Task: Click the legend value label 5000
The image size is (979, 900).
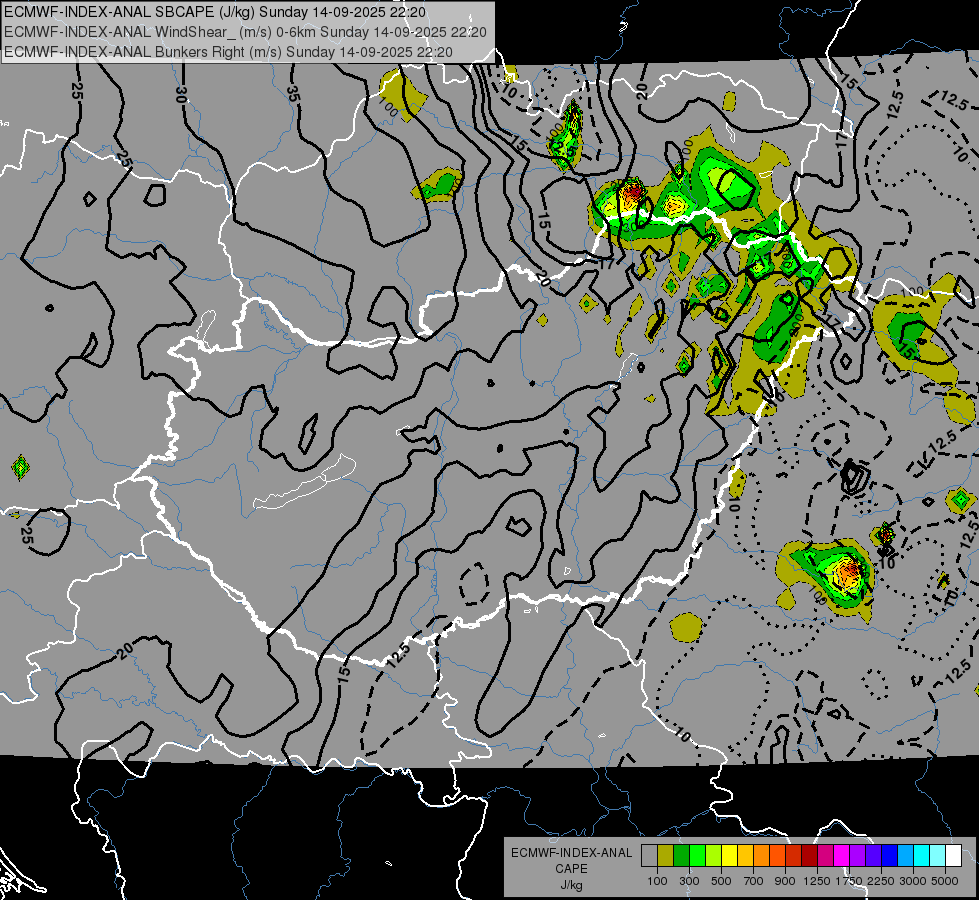Action: coord(945,881)
